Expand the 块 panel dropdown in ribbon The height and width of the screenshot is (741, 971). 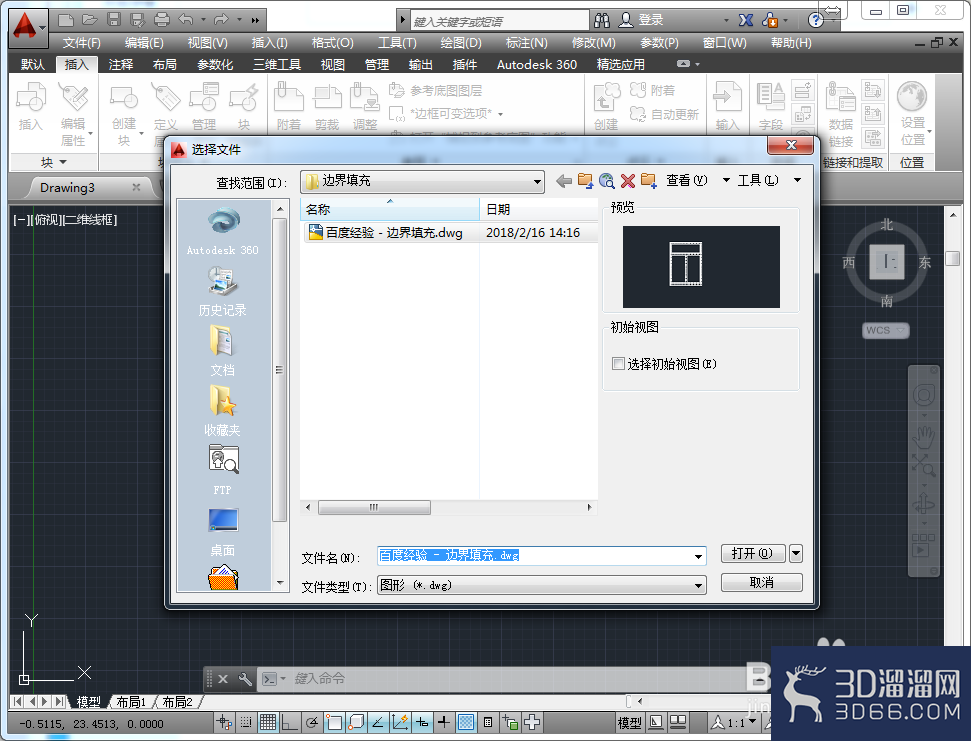coord(54,163)
